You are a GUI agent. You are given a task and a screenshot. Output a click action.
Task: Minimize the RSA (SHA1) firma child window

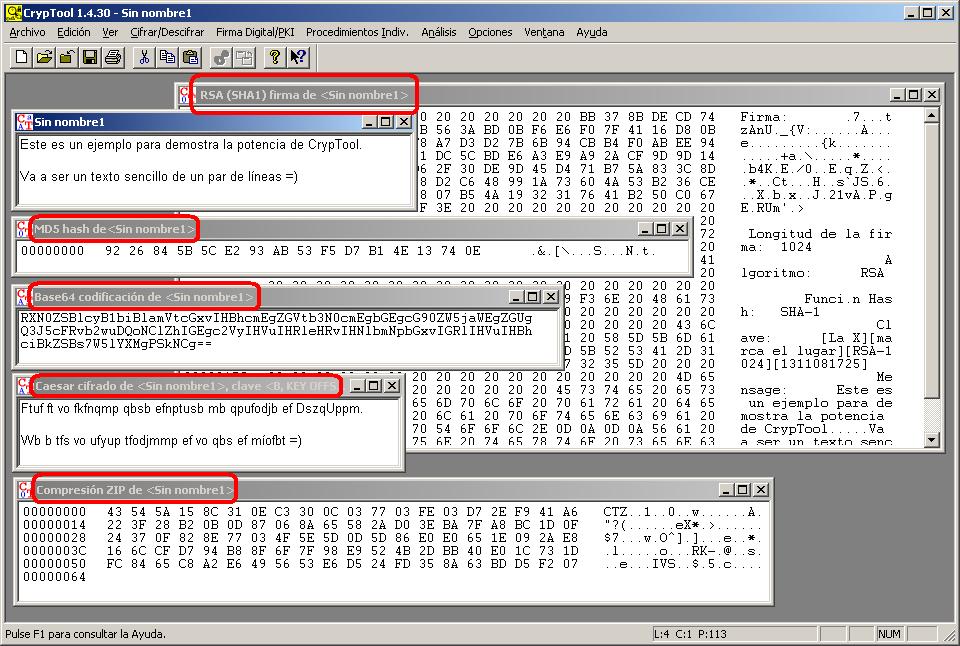point(898,94)
